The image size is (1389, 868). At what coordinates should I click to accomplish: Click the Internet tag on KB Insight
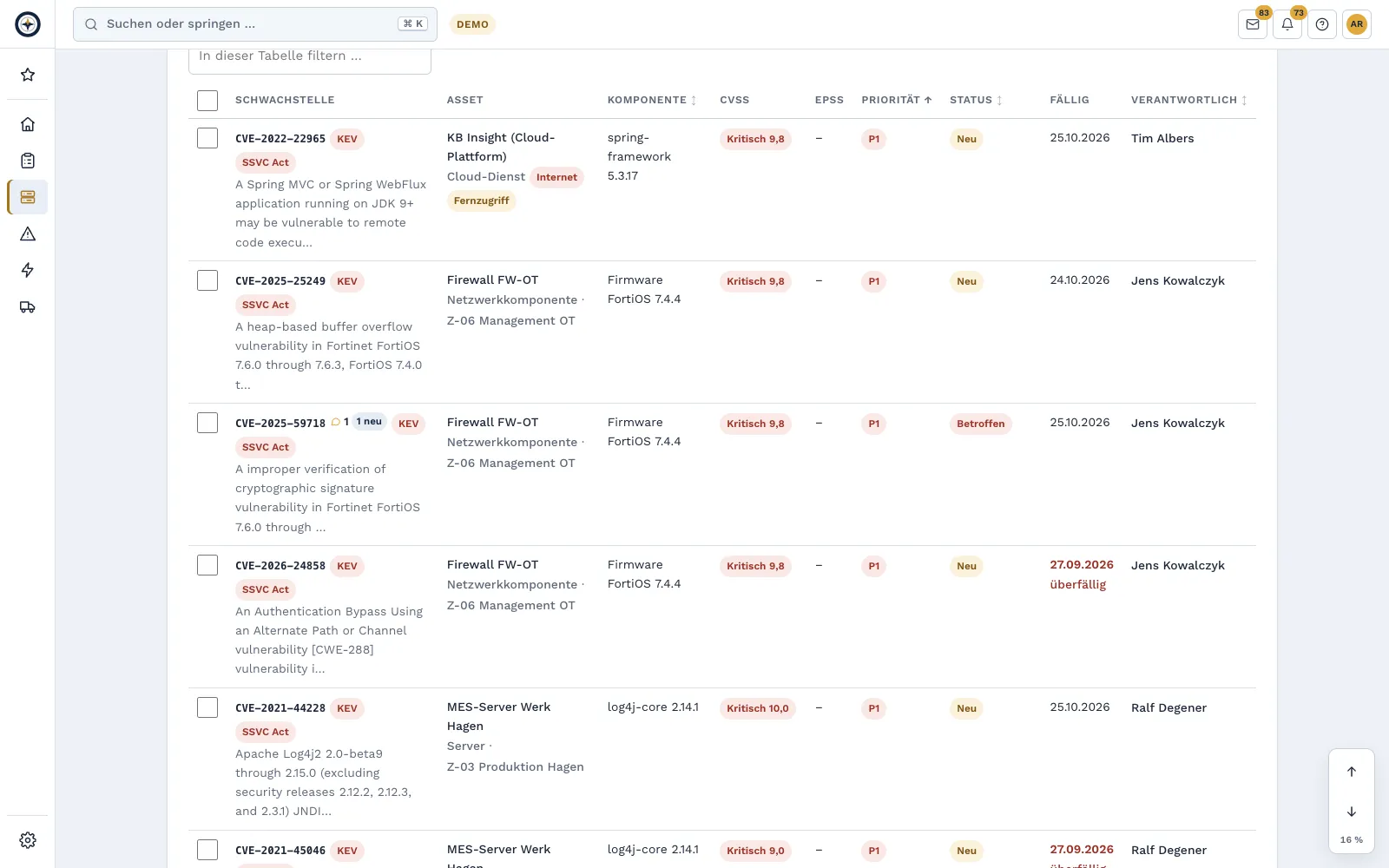coord(556,177)
